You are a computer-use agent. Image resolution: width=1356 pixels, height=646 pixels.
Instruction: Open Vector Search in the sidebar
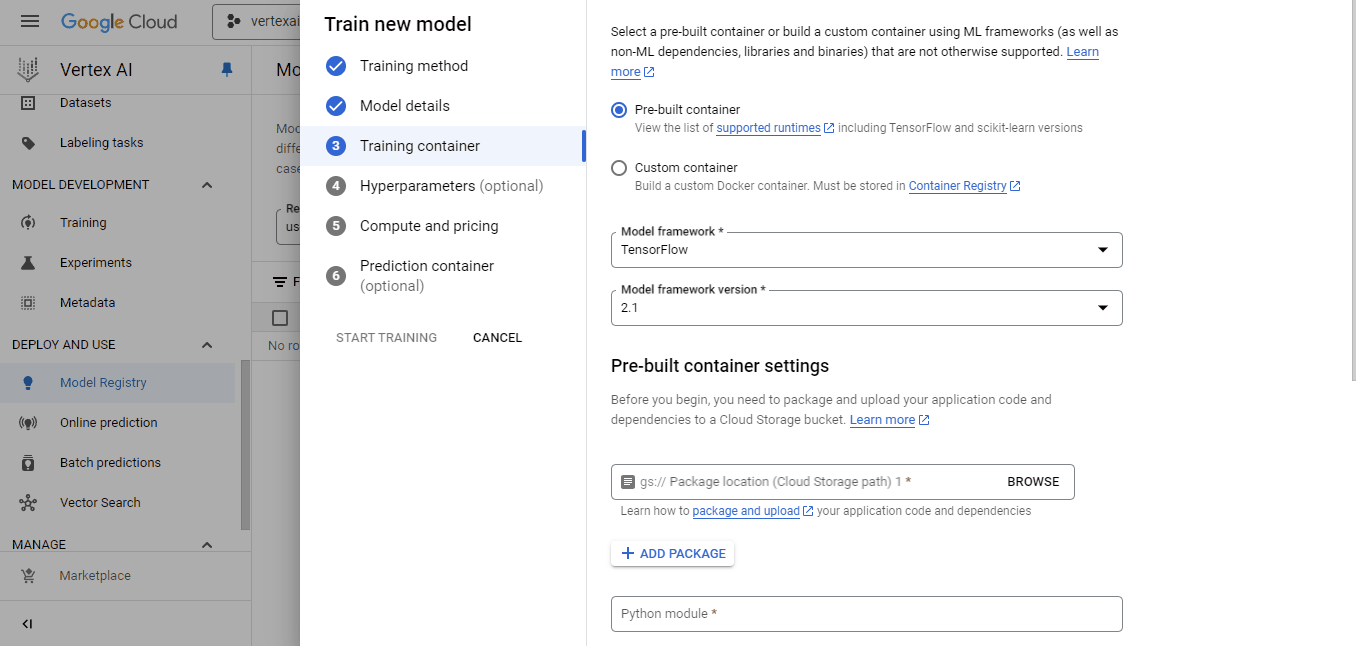coord(100,503)
